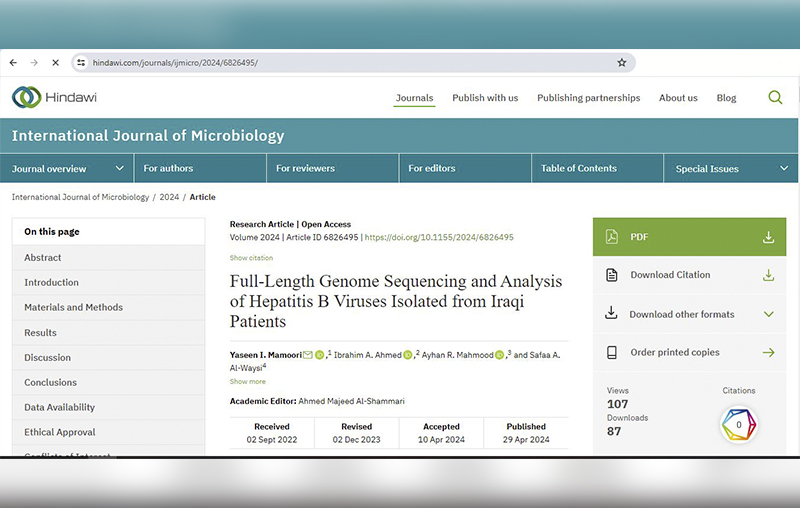
Task: Select the Table of Contents tab
Action: pyautogui.click(x=579, y=169)
